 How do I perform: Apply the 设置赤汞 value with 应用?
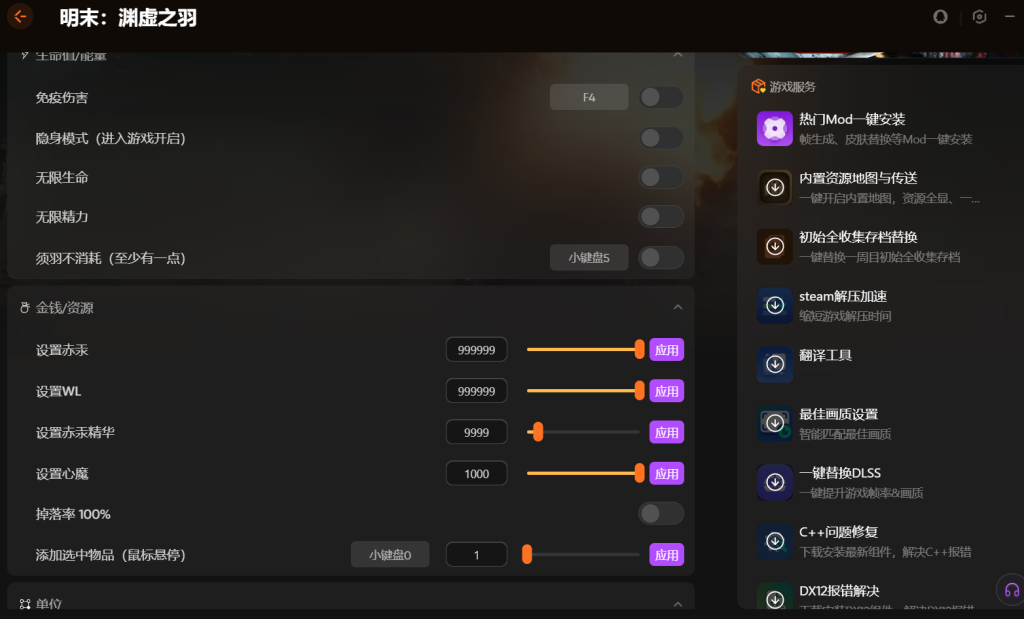click(x=666, y=350)
